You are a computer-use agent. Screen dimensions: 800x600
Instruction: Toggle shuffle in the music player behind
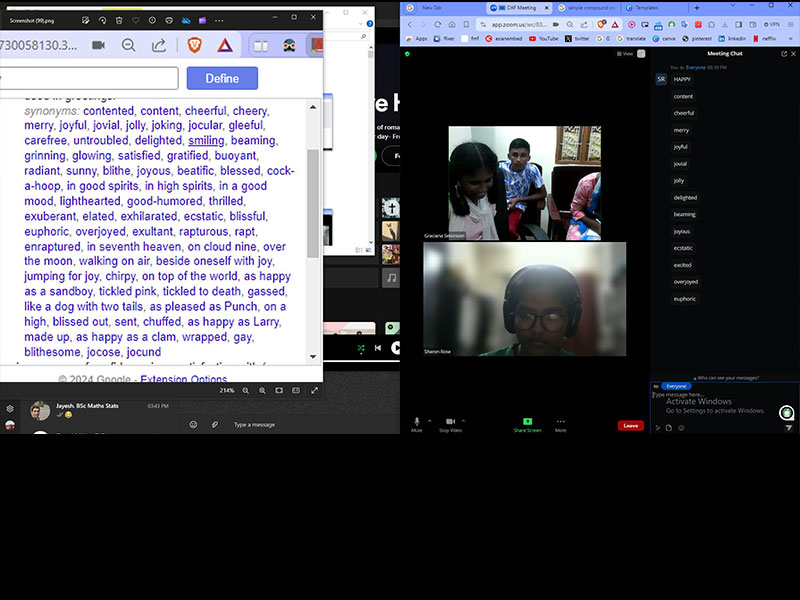tap(361, 348)
